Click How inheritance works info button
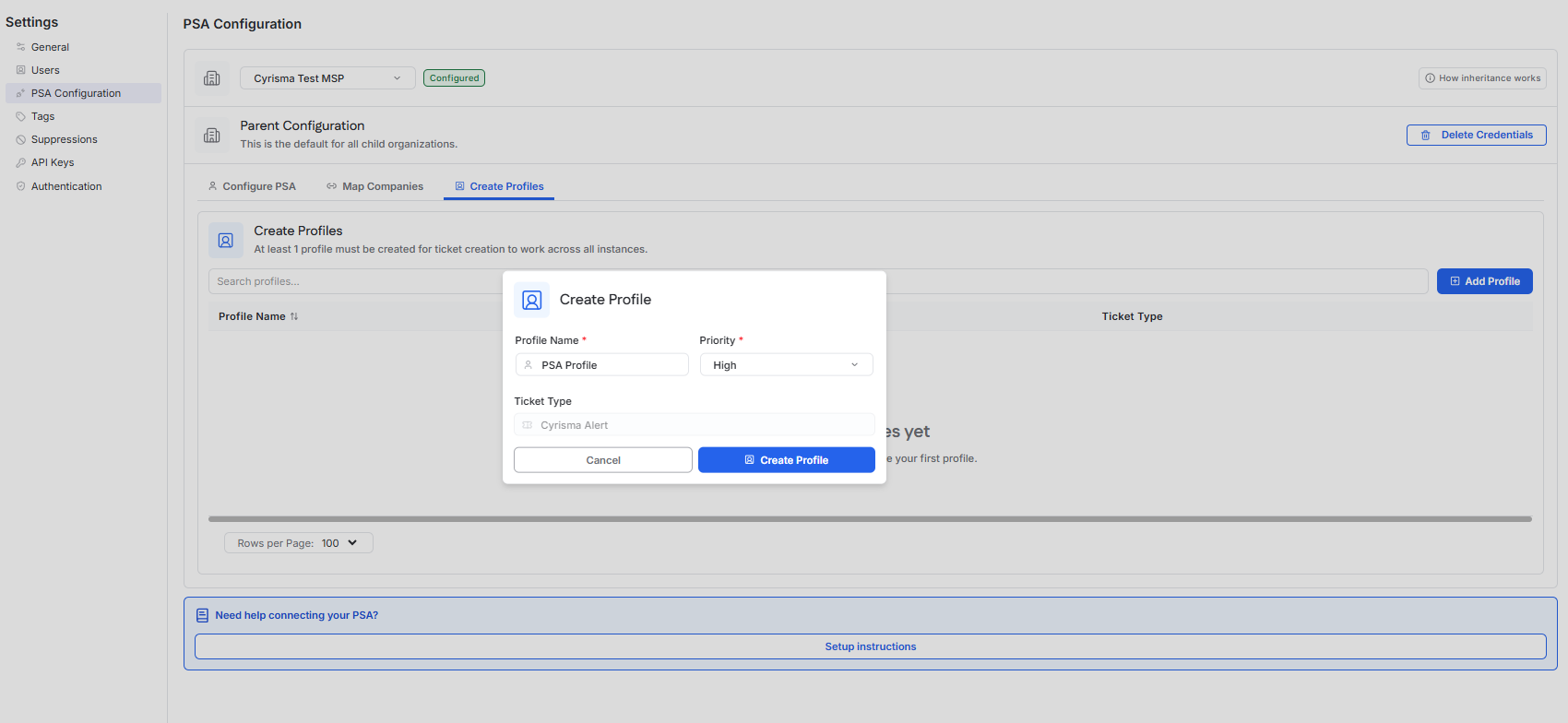Screen dimensions: 1568x723 coord(1482,78)
